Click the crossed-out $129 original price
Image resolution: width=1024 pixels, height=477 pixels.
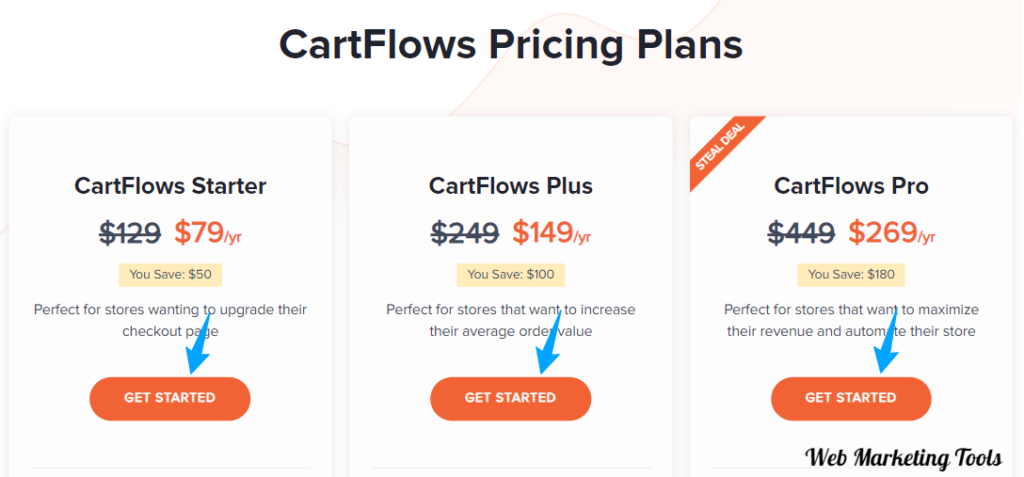tap(130, 232)
